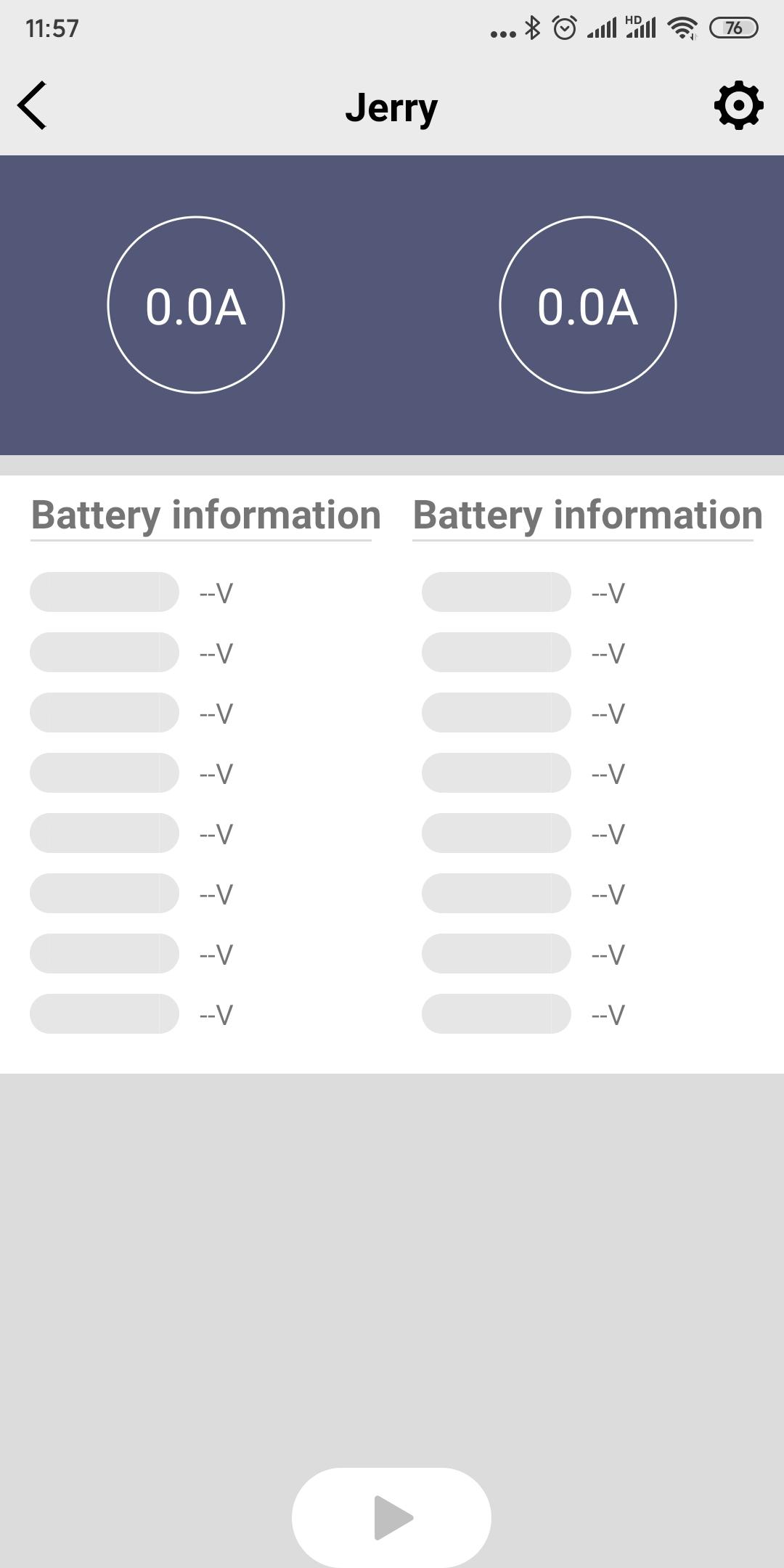Tap the left 0.0A current gauge
Screen dimensions: 784x1568
[x=196, y=305]
